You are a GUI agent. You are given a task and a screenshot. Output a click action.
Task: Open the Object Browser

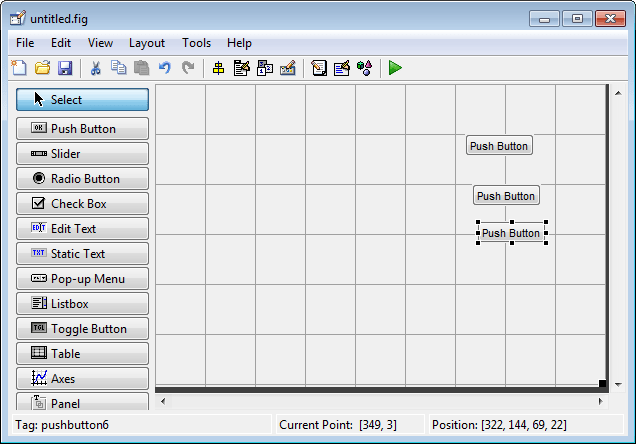[x=364, y=68]
